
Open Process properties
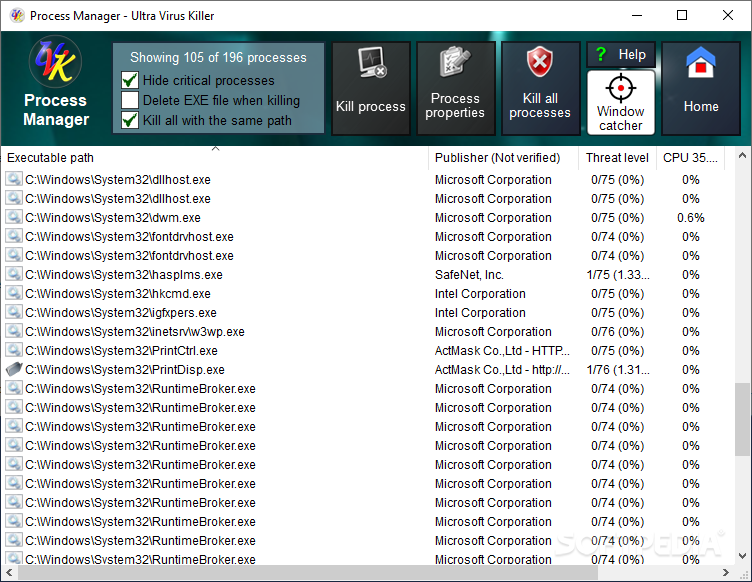click(455, 88)
